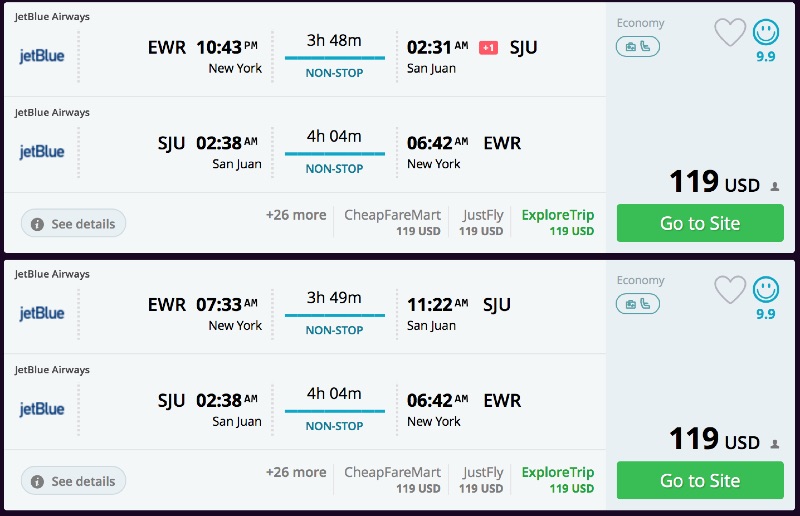Favorite the first flight with heart icon
The width and height of the screenshot is (800, 516).
(x=730, y=33)
